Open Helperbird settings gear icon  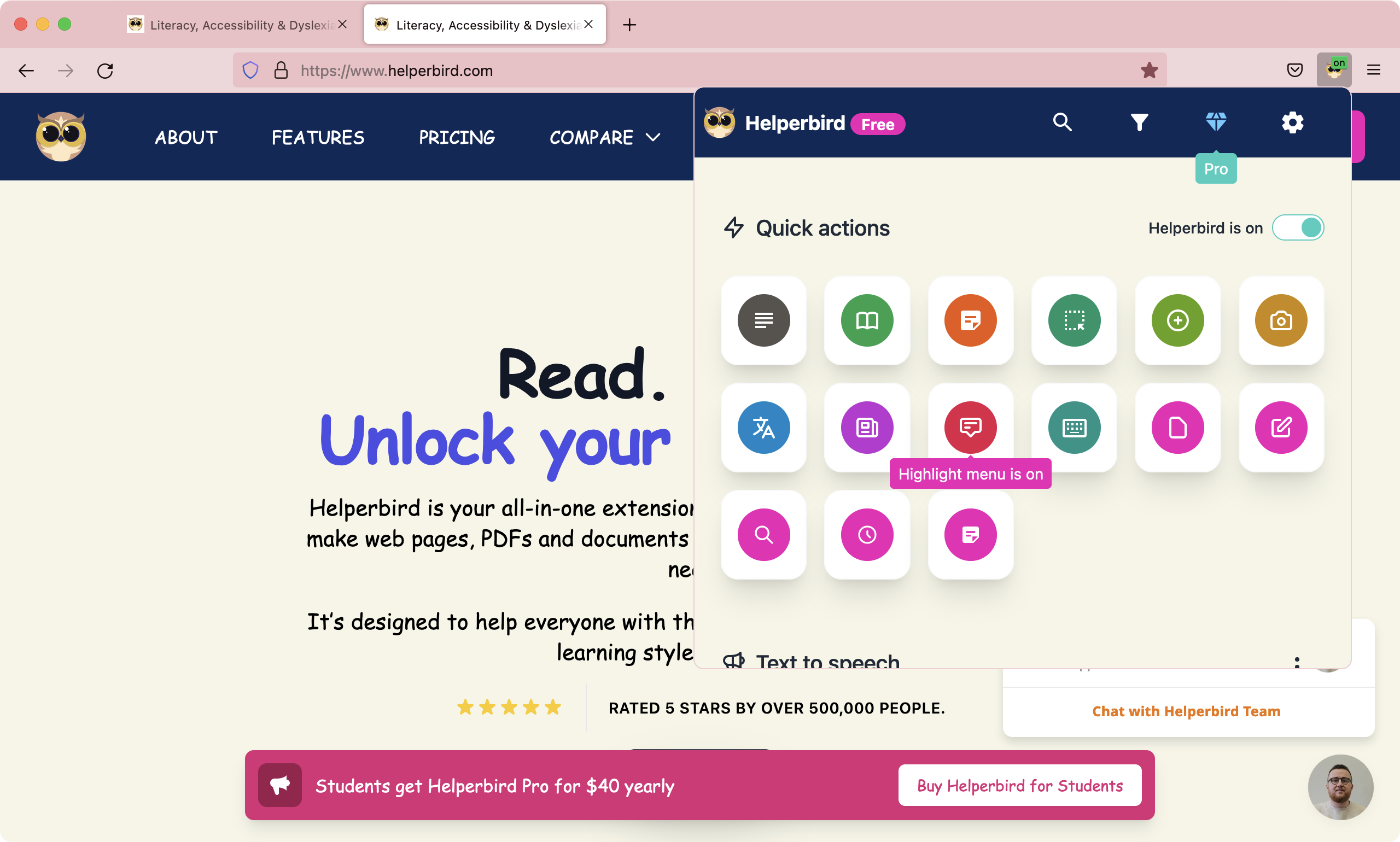pos(1292,122)
